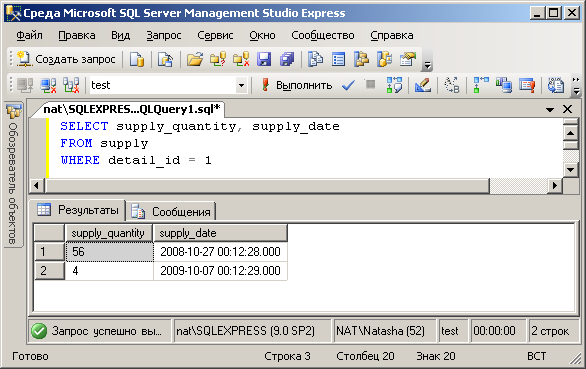Click Выполнить to execute the query
The width and height of the screenshot is (586, 369).
pyautogui.click(x=296, y=85)
